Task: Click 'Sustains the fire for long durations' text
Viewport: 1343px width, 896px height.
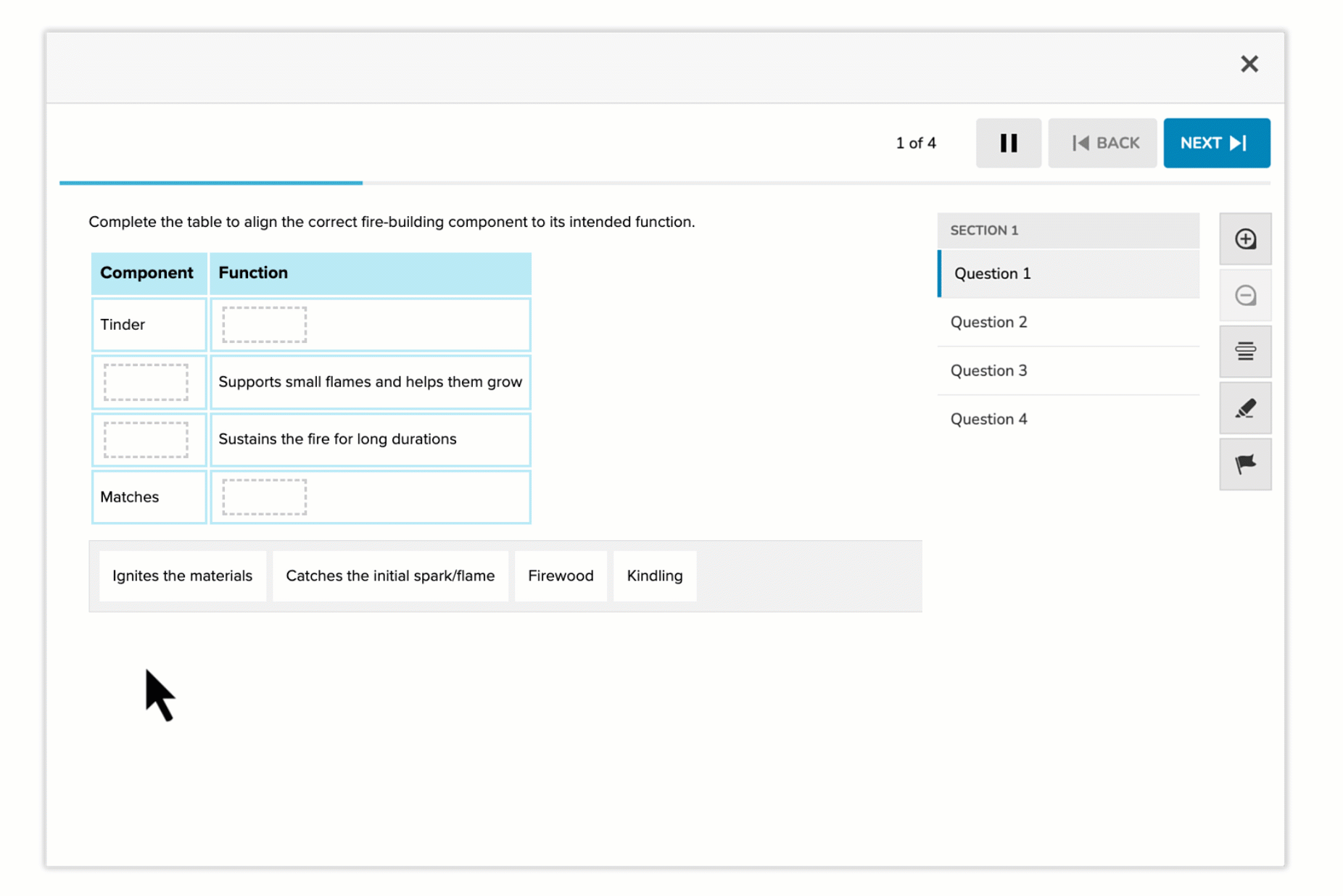Action: point(337,439)
